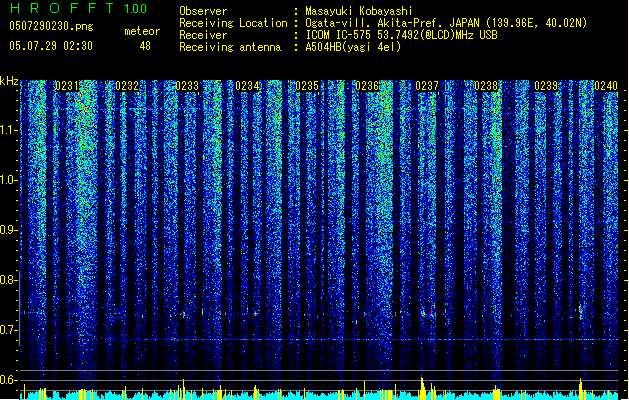Click the date 05.07.29 02:30
Screen dimensions: 629x400
[51, 46]
